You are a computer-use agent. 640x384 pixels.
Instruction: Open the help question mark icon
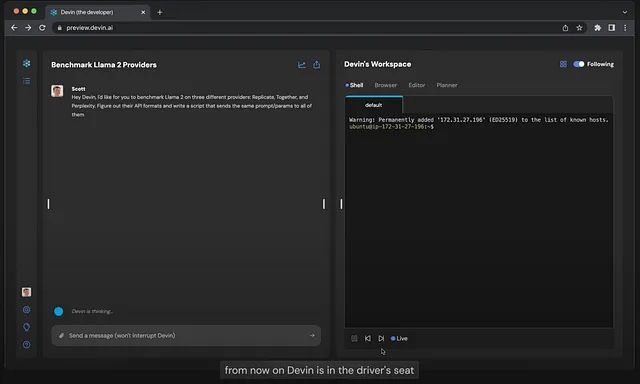pos(27,345)
